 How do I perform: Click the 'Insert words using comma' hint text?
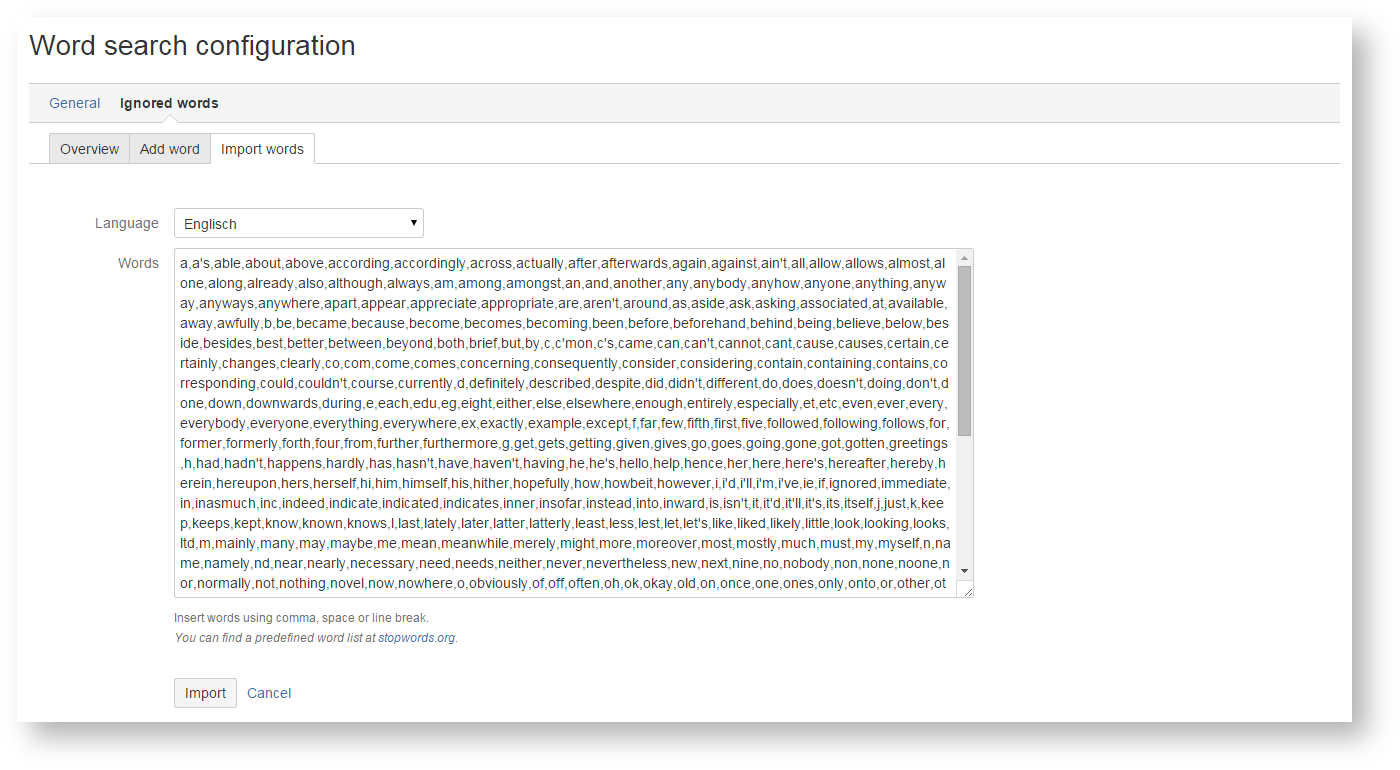pyautogui.click(x=301, y=618)
